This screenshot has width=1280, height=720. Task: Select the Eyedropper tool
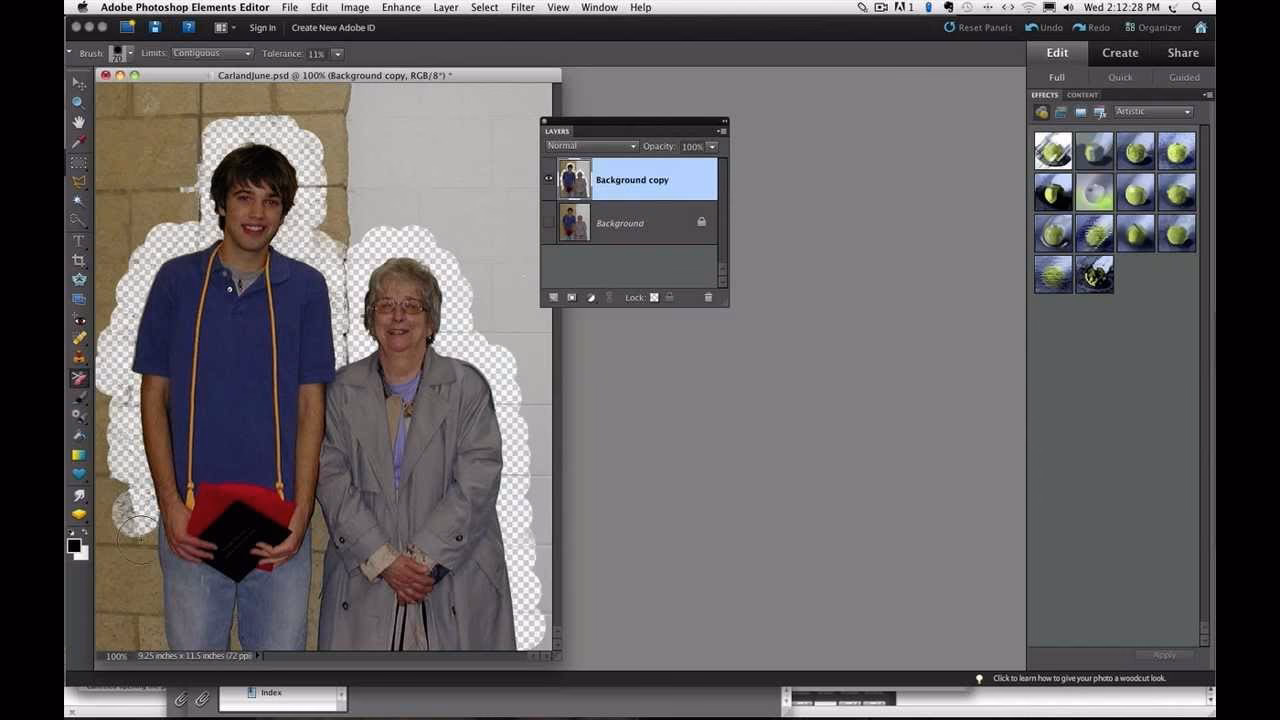coord(77,141)
